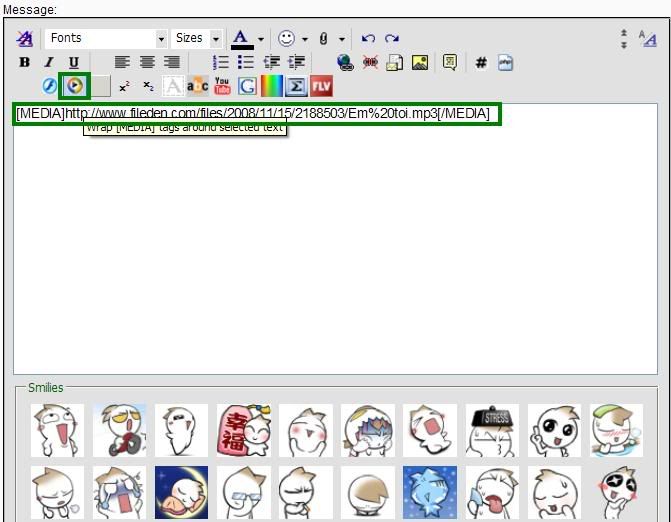This screenshot has height=522, width=671.
Task: Click the Insert Link globe icon
Action: [345, 62]
